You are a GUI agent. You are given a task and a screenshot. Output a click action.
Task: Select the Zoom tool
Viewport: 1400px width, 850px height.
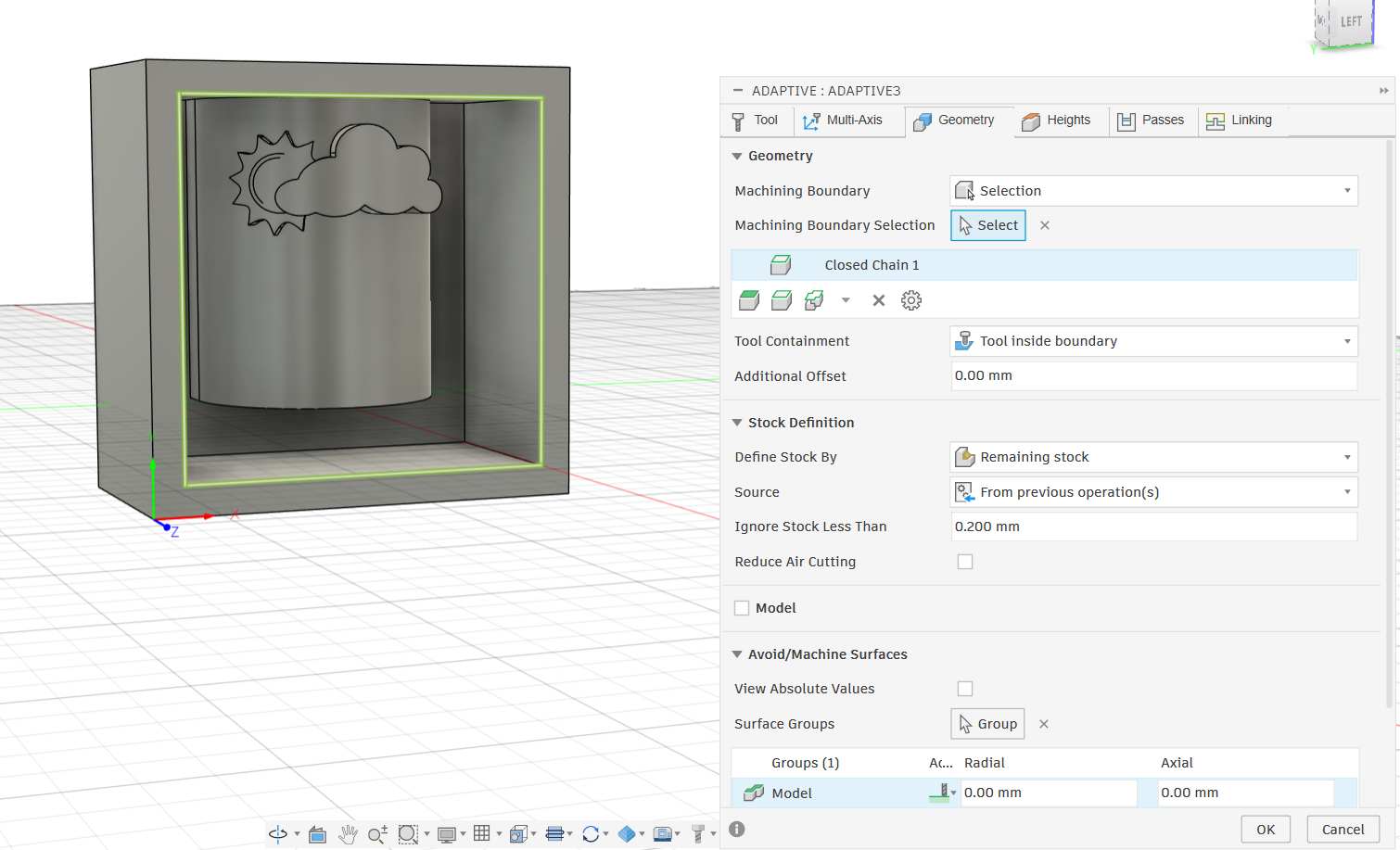coord(377,834)
